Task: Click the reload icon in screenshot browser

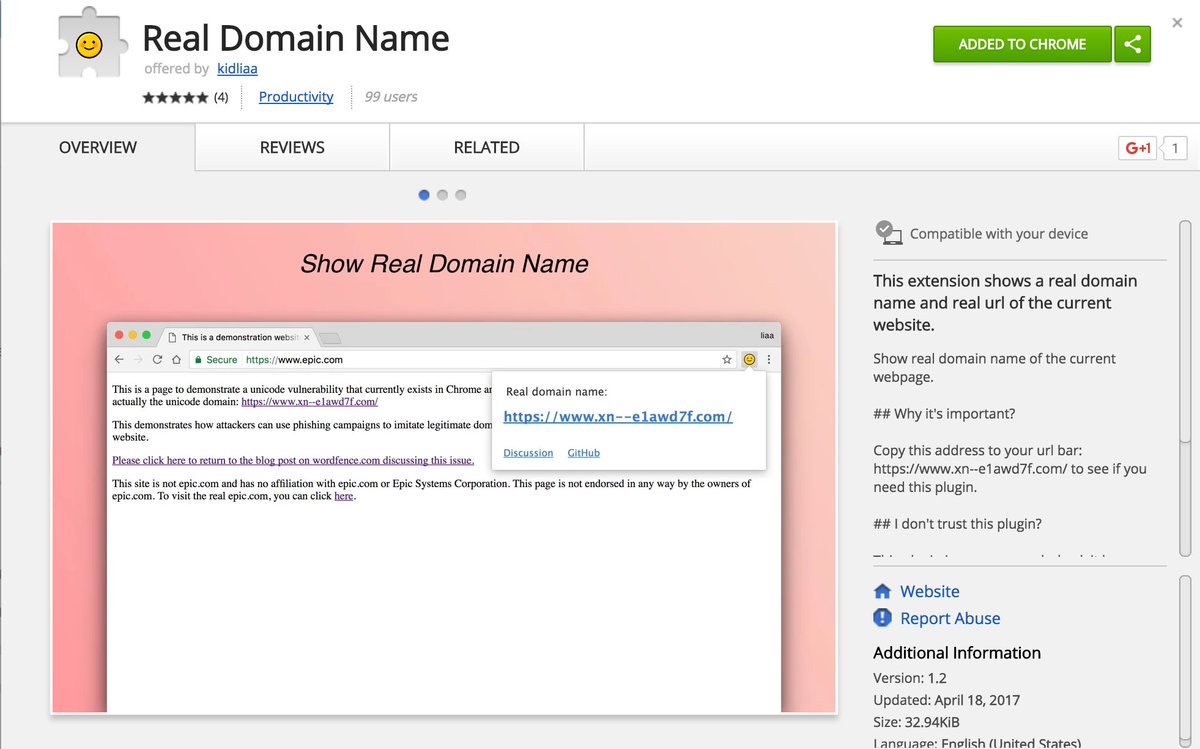Action: 157,359
